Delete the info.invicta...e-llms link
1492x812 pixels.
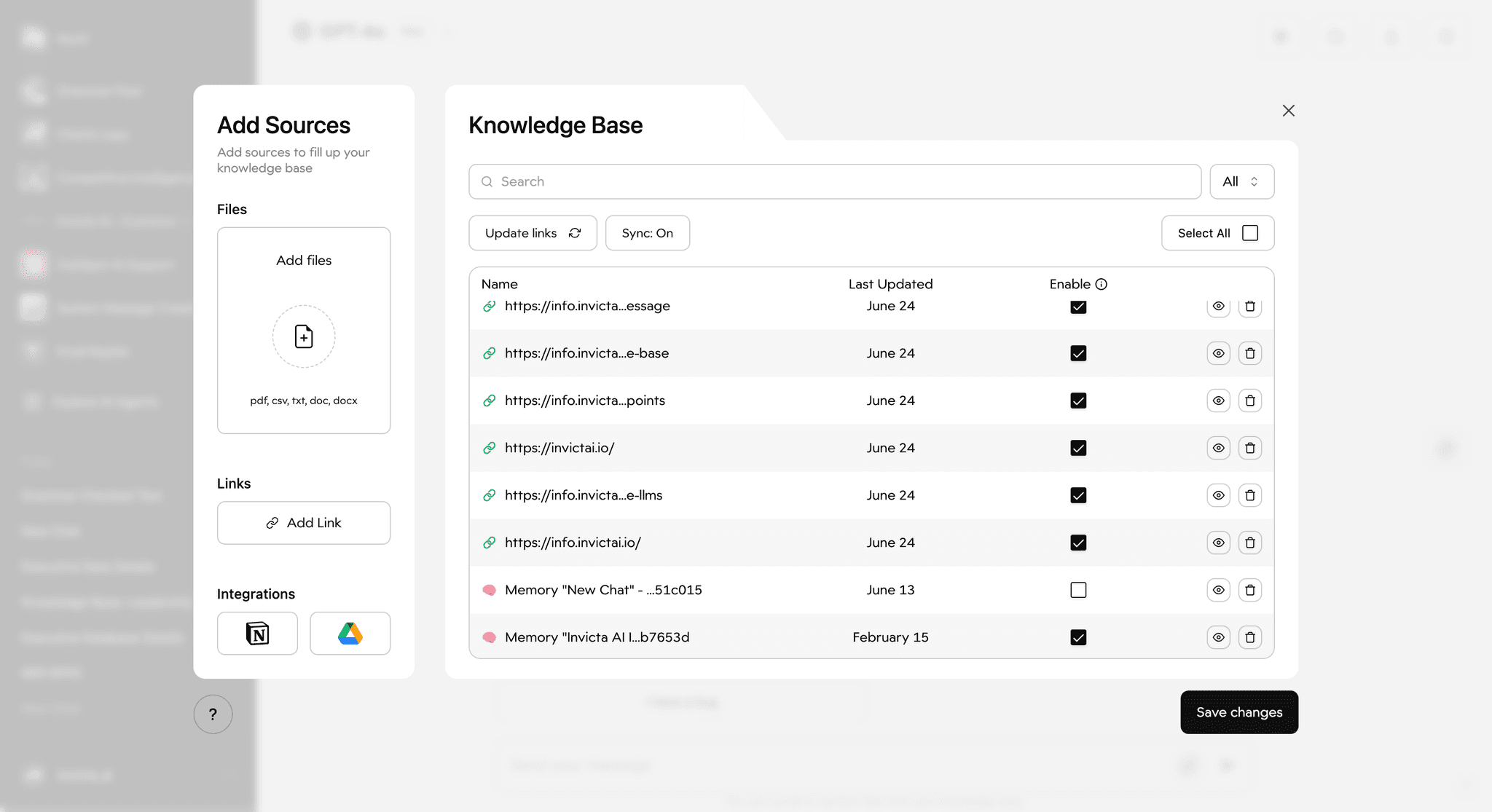(1250, 495)
